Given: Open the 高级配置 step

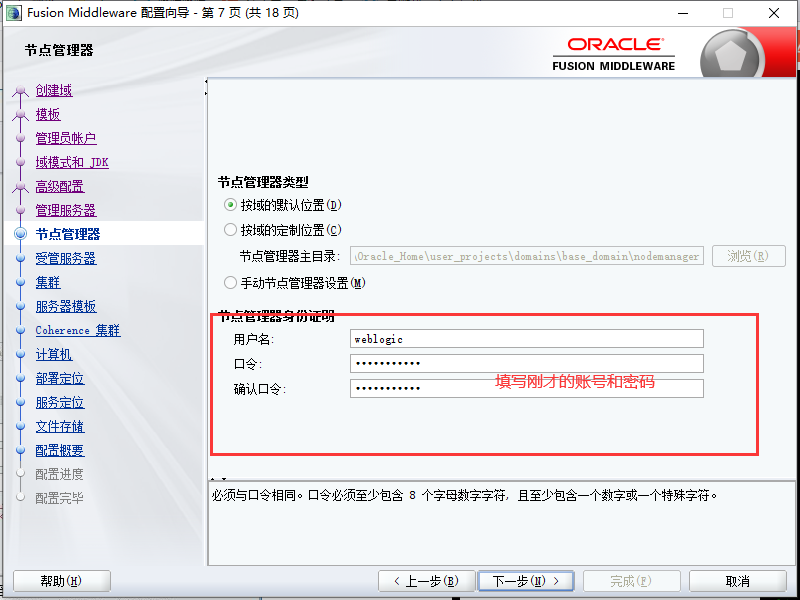Looking at the screenshot, I should [60, 186].
